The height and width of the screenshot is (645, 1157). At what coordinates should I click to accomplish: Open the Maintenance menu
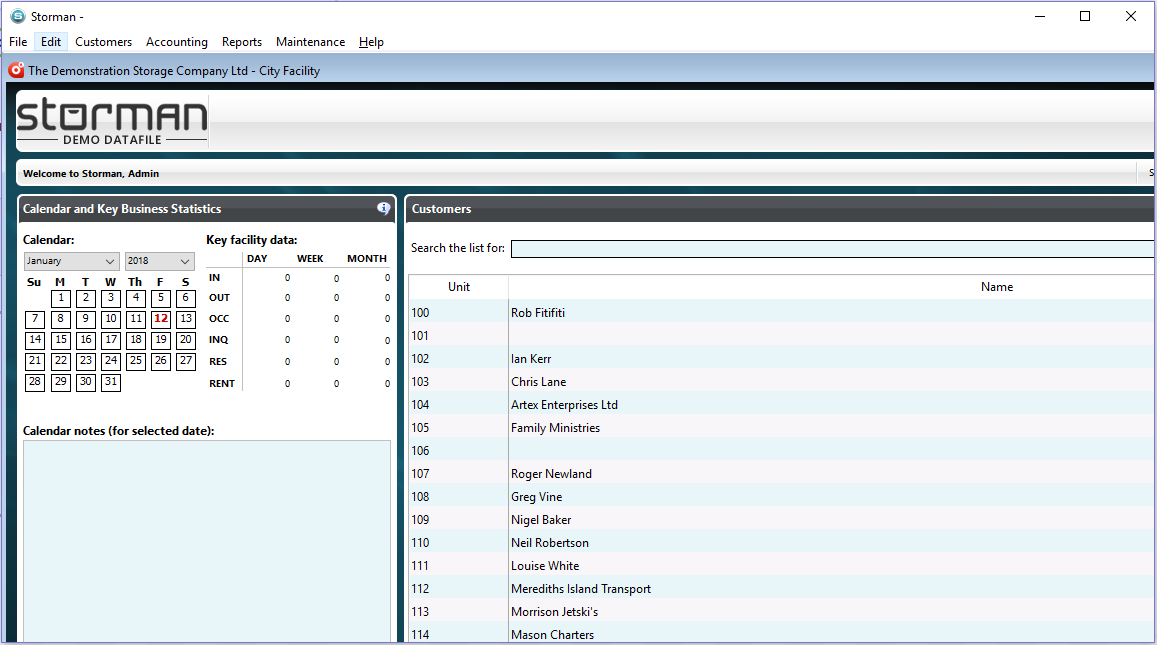311,42
